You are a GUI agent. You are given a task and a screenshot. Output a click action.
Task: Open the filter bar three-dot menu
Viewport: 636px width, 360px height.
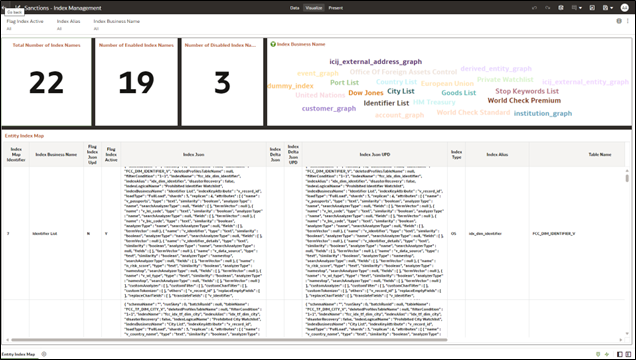[628, 21]
